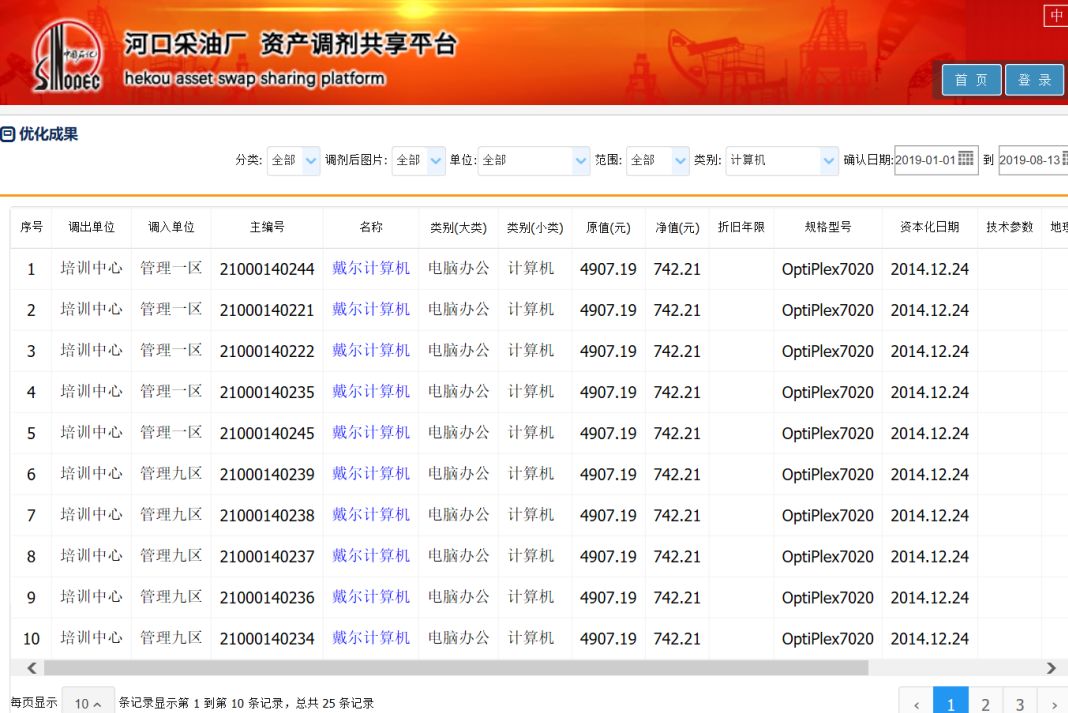Open the 调剂后图片 dropdown
1068x713 pixels.
(435, 160)
